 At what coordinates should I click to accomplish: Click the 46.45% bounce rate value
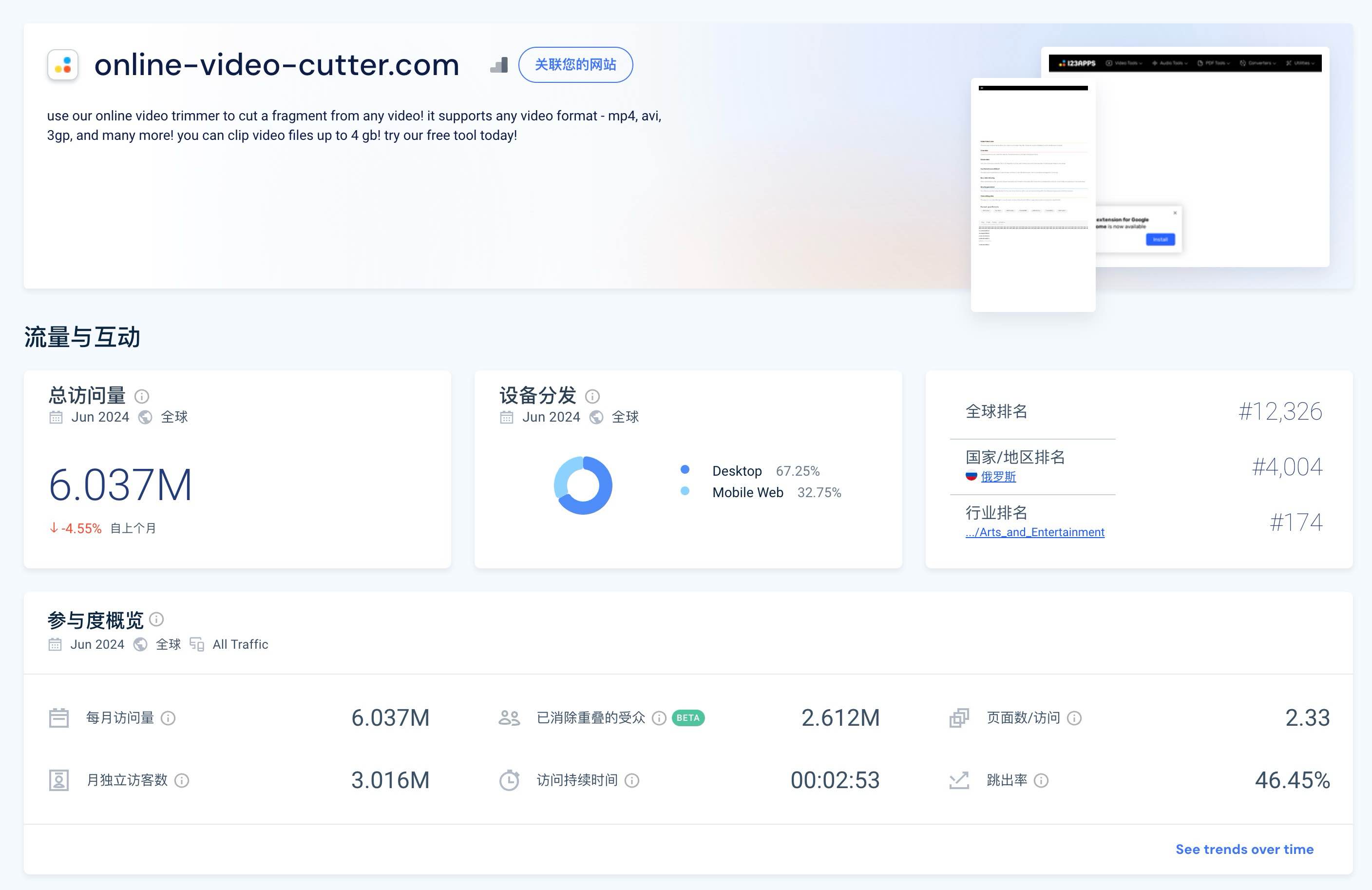1293,780
